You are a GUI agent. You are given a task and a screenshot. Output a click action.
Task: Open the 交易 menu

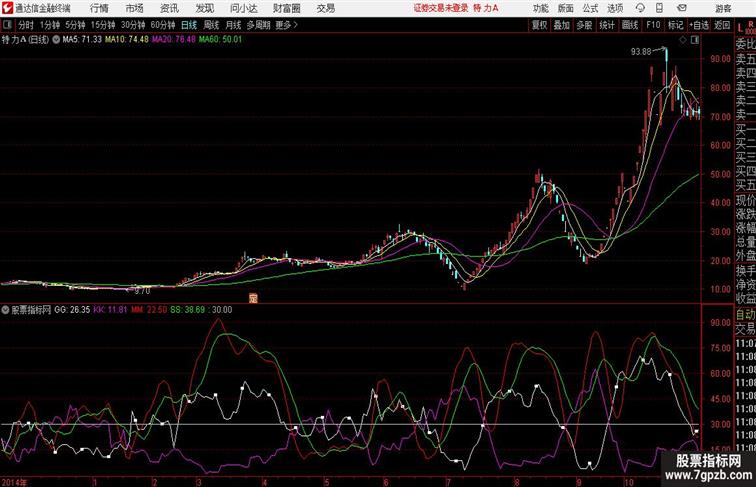tap(326, 8)
